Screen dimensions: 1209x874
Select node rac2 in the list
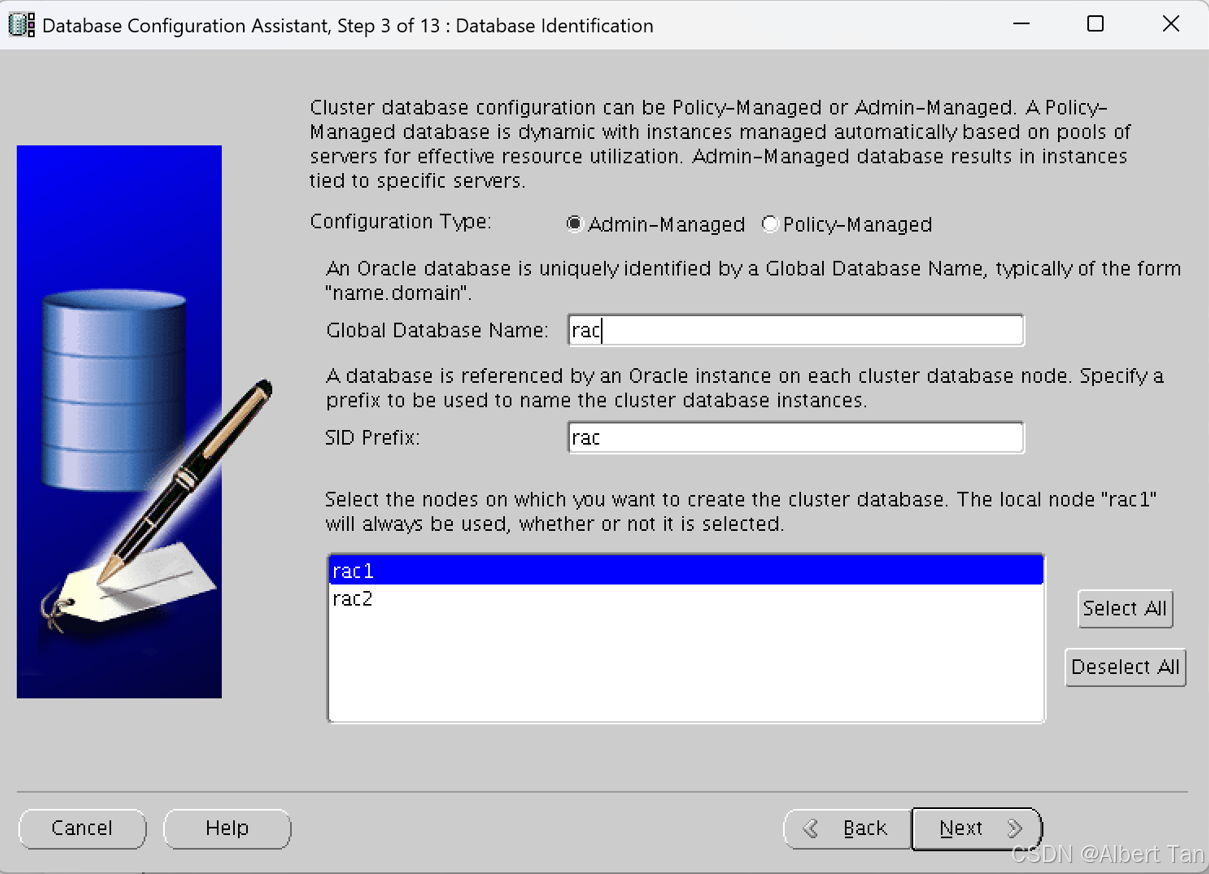click(686, 599)
